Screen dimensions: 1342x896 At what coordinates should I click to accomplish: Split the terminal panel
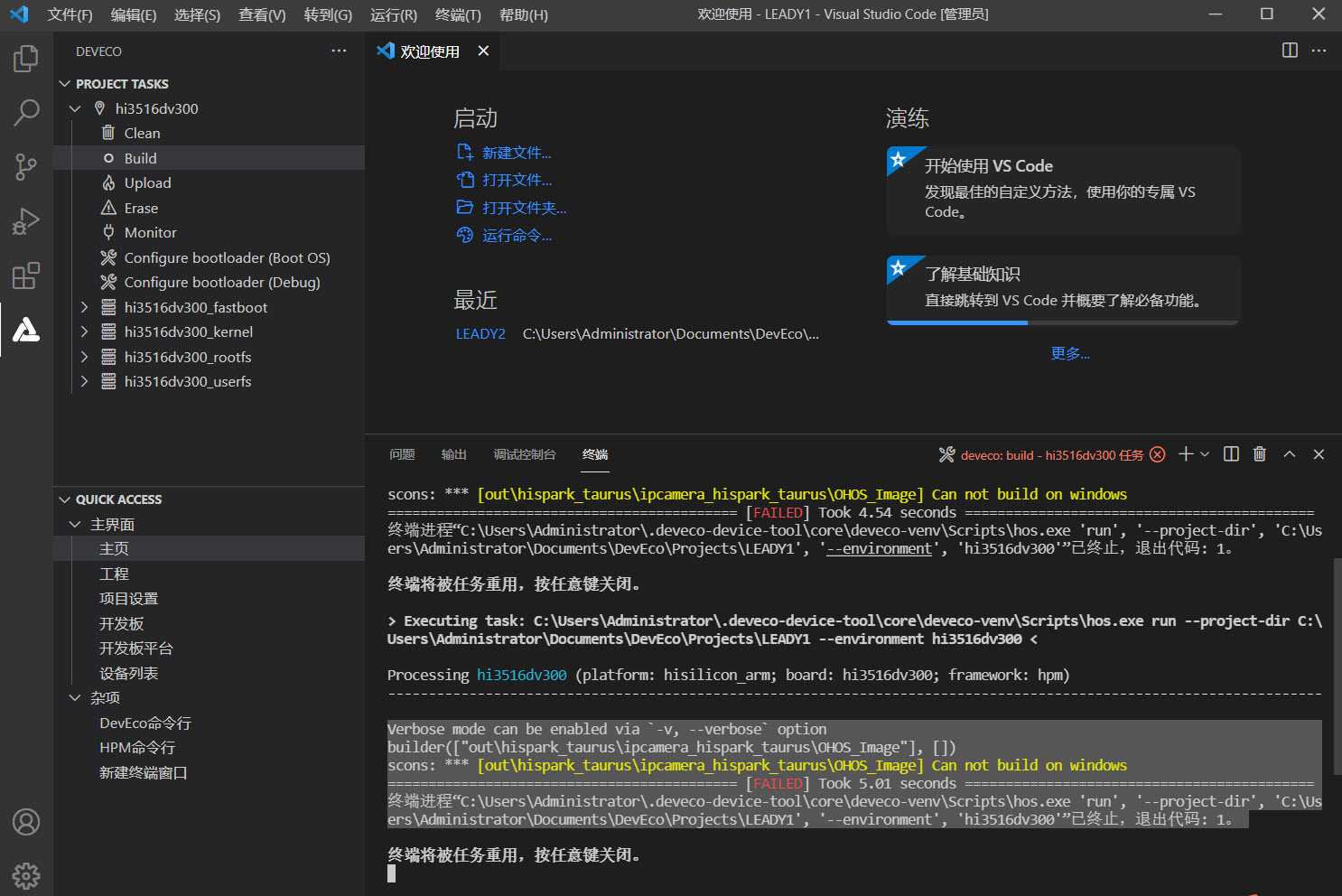(x=1231, y=454)
